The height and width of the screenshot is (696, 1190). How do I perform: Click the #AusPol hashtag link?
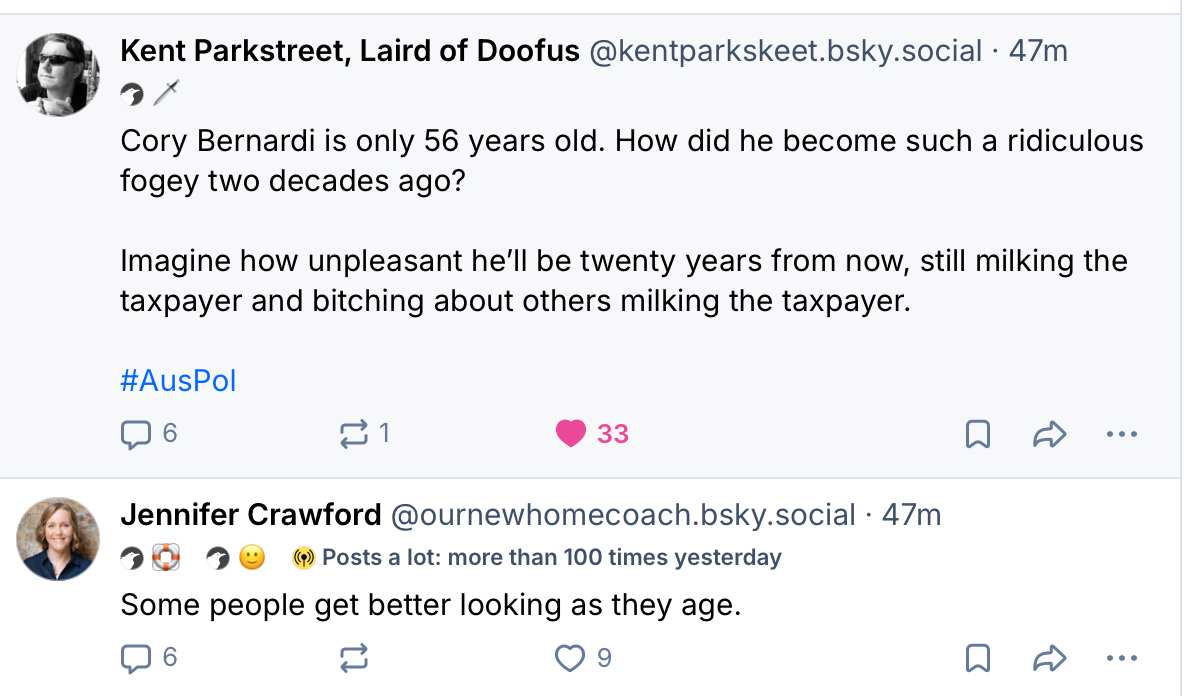coord(178,381)
